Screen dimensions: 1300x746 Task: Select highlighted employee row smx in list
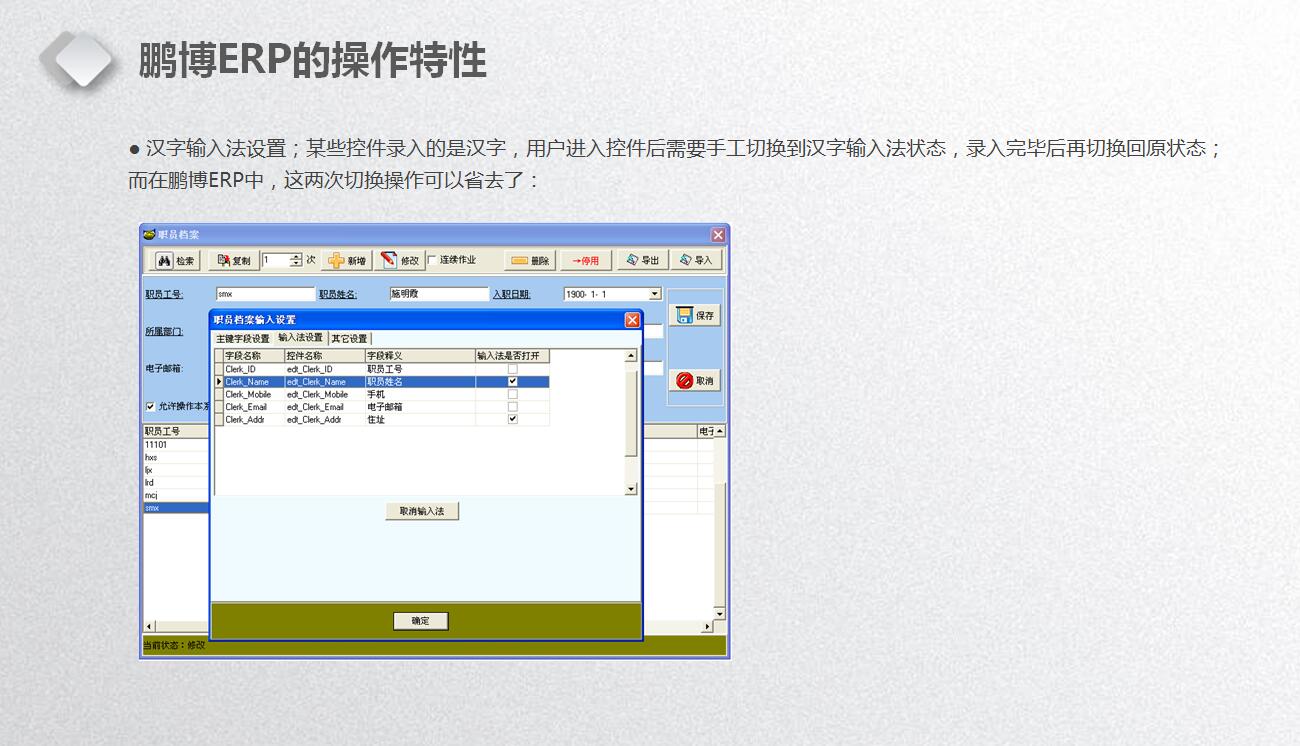pyautogui.click(x=176, y=508)
